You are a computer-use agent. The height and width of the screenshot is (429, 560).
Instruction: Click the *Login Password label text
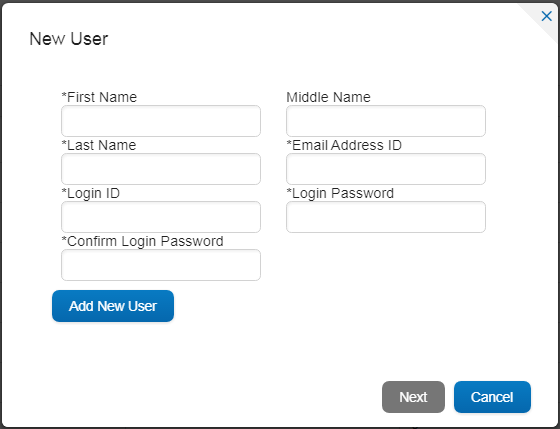click(340, 193)
